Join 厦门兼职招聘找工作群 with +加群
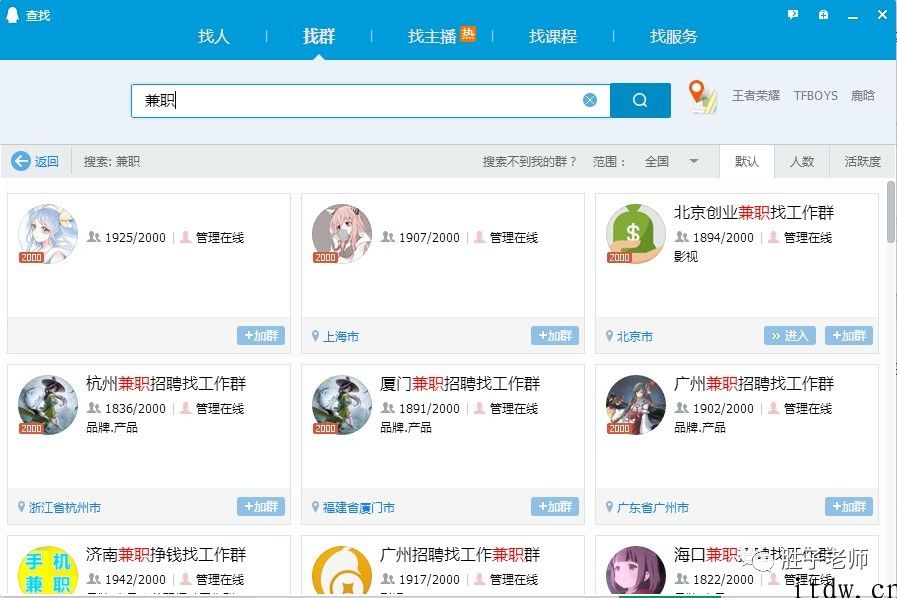897x598 pixels. 555,506
